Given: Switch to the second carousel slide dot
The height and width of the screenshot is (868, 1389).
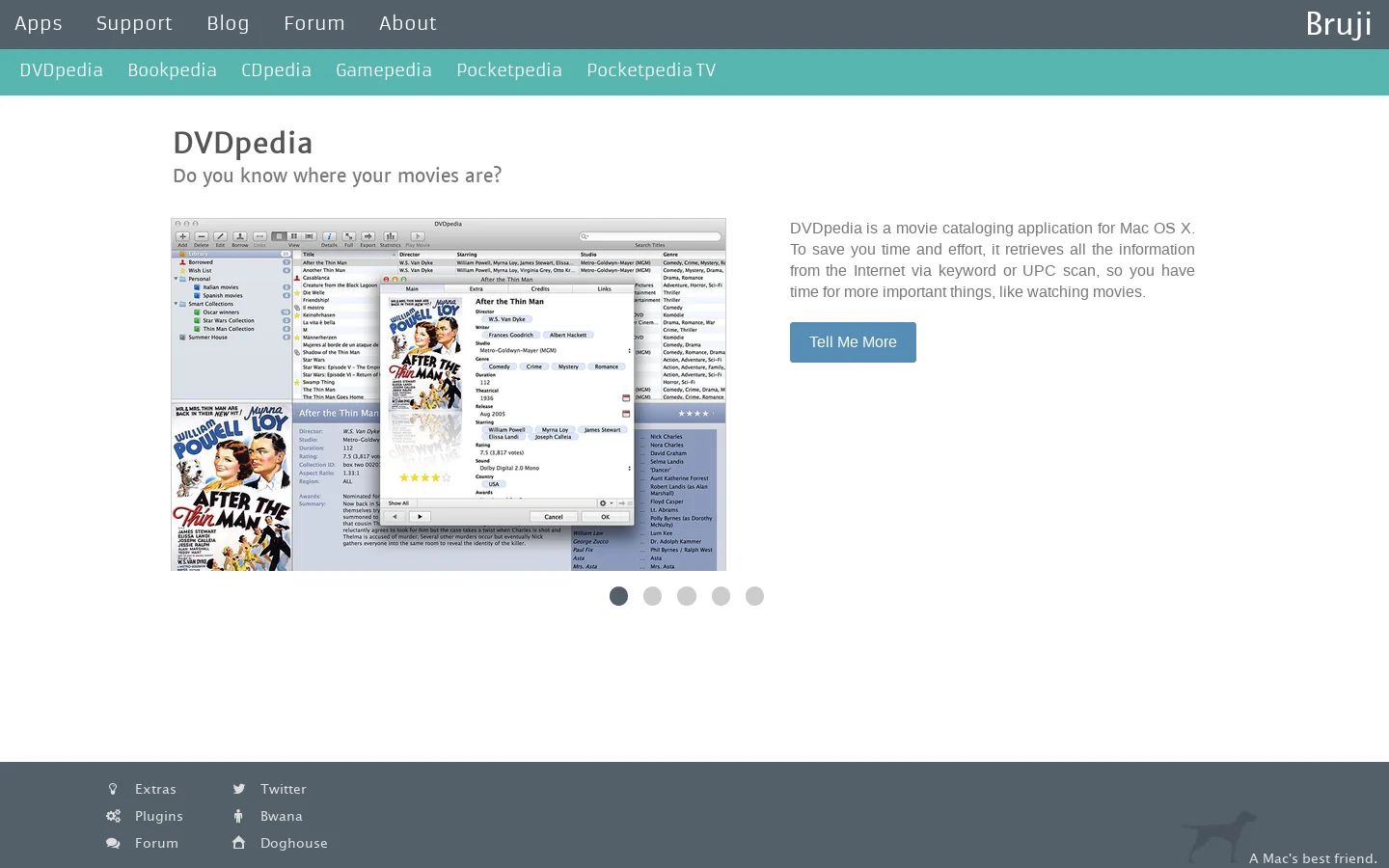Looking at the screenshot, I should click(x=653, y=596).
